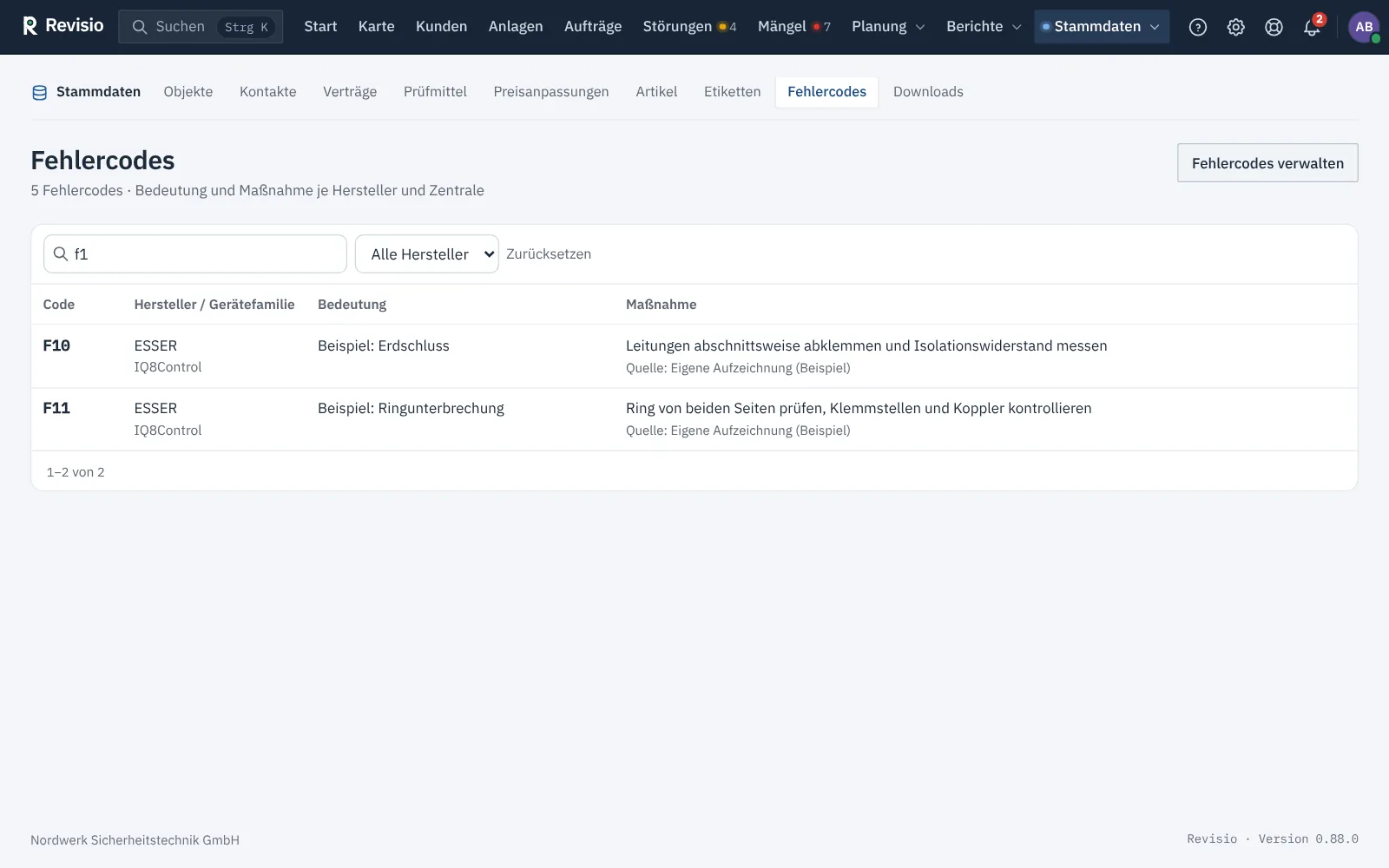Open Mängel with 7 badge
This screenshot has height=868, width=1389.
(793, 27)
